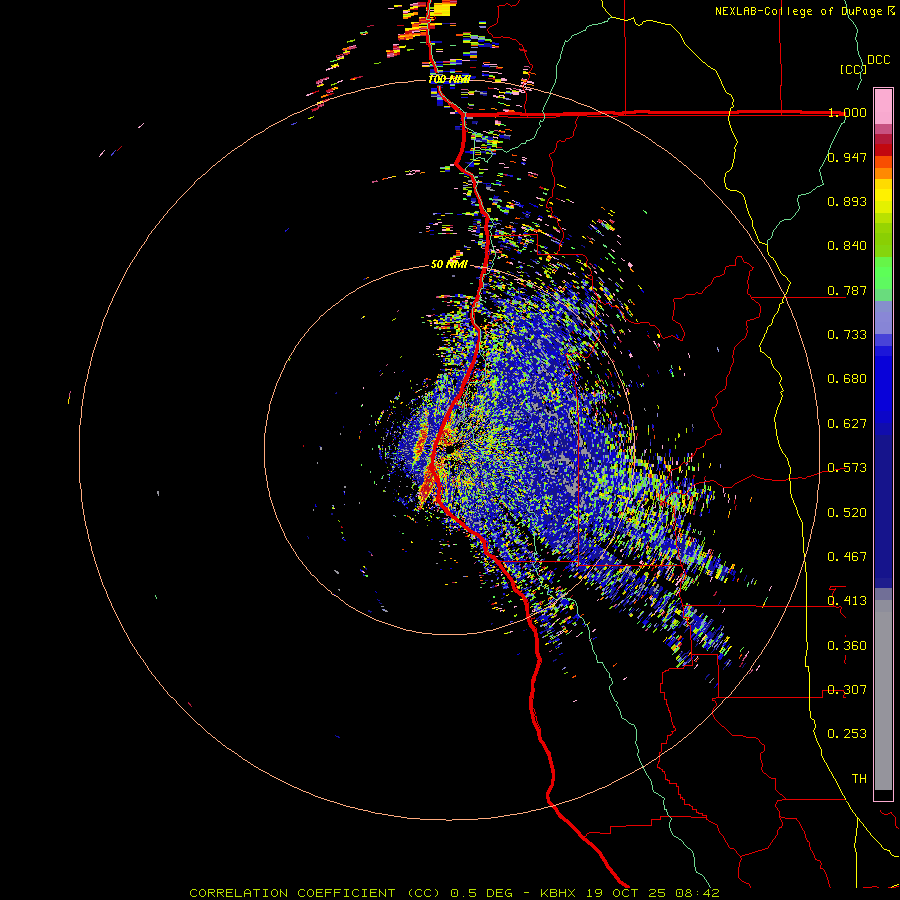900x900 pixels.
Task: Click the 0.840 legend value
Action: [x=847, y=246]
